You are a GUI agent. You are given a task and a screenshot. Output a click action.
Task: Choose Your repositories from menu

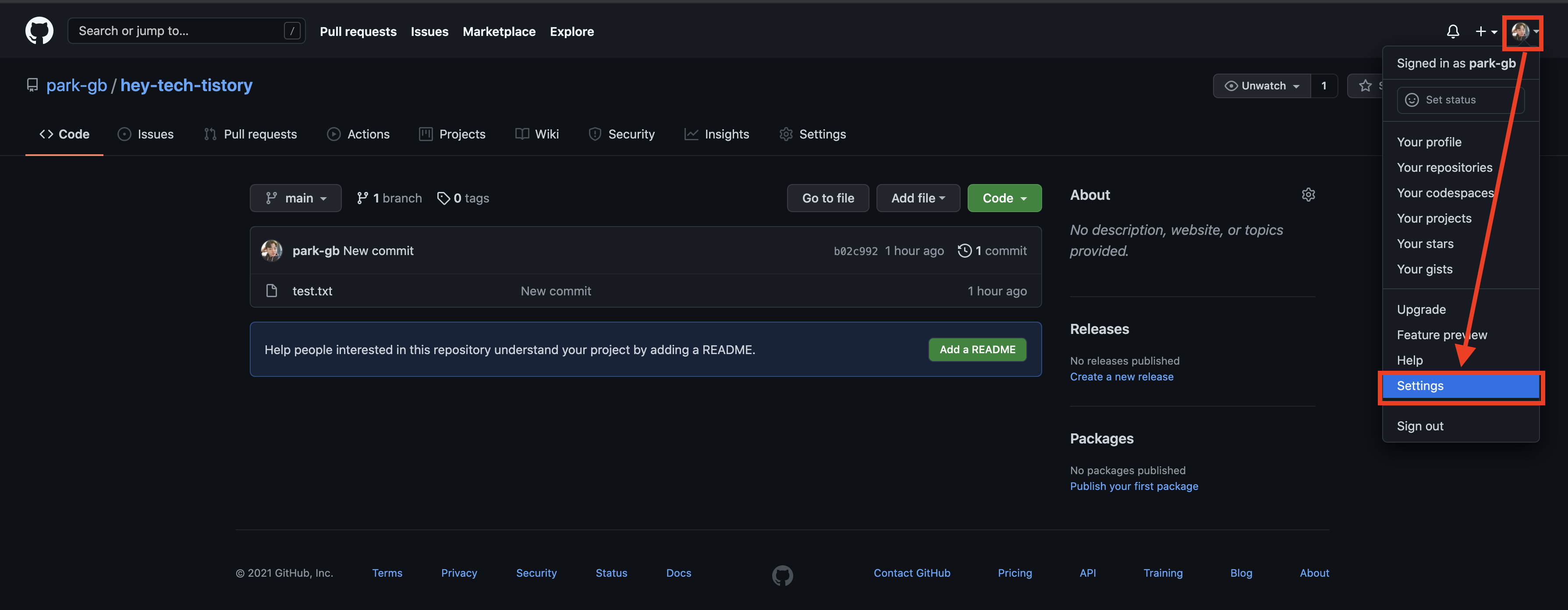[1444, 167]
